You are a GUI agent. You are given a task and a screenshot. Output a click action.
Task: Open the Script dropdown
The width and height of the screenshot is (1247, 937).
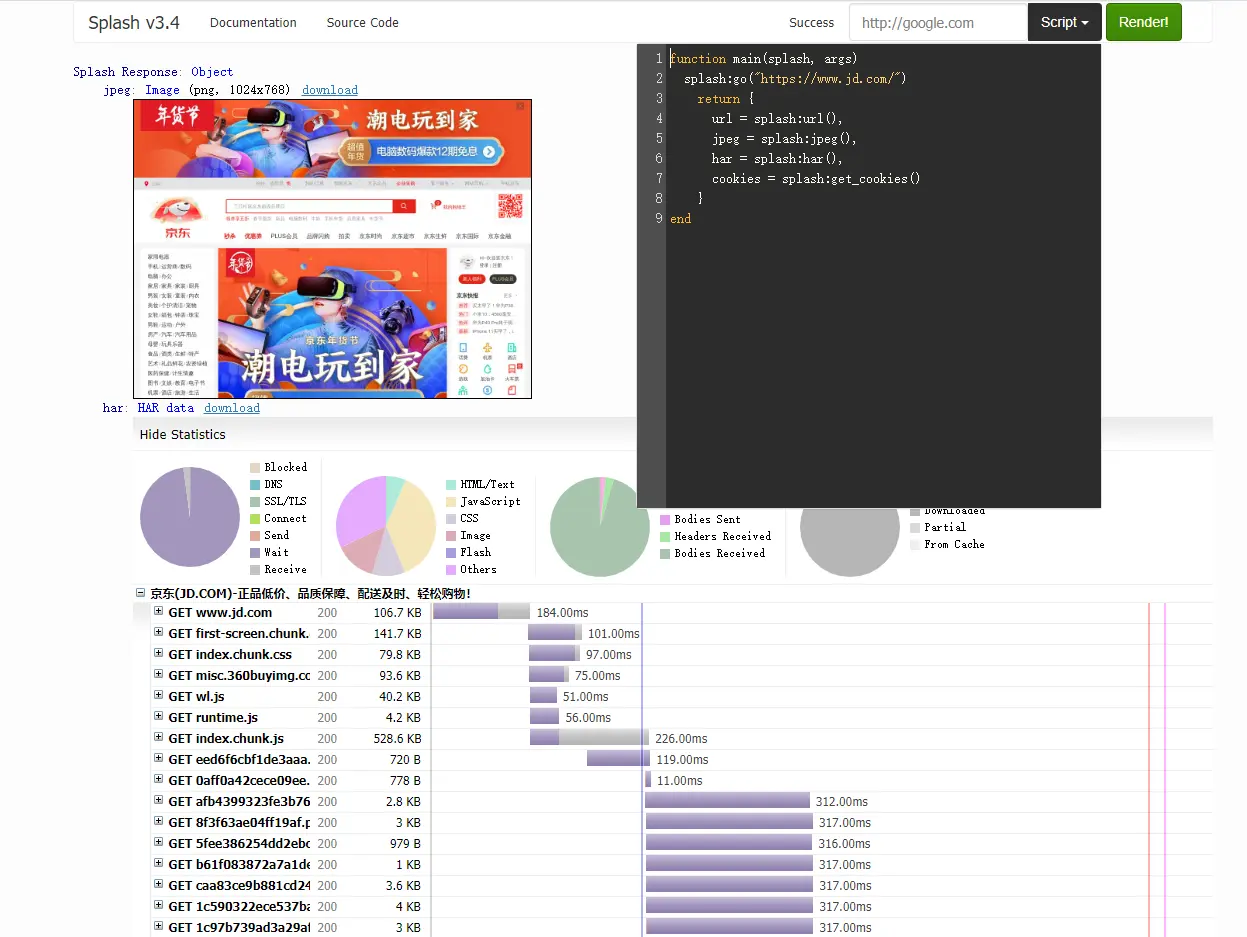[1065, 22]
